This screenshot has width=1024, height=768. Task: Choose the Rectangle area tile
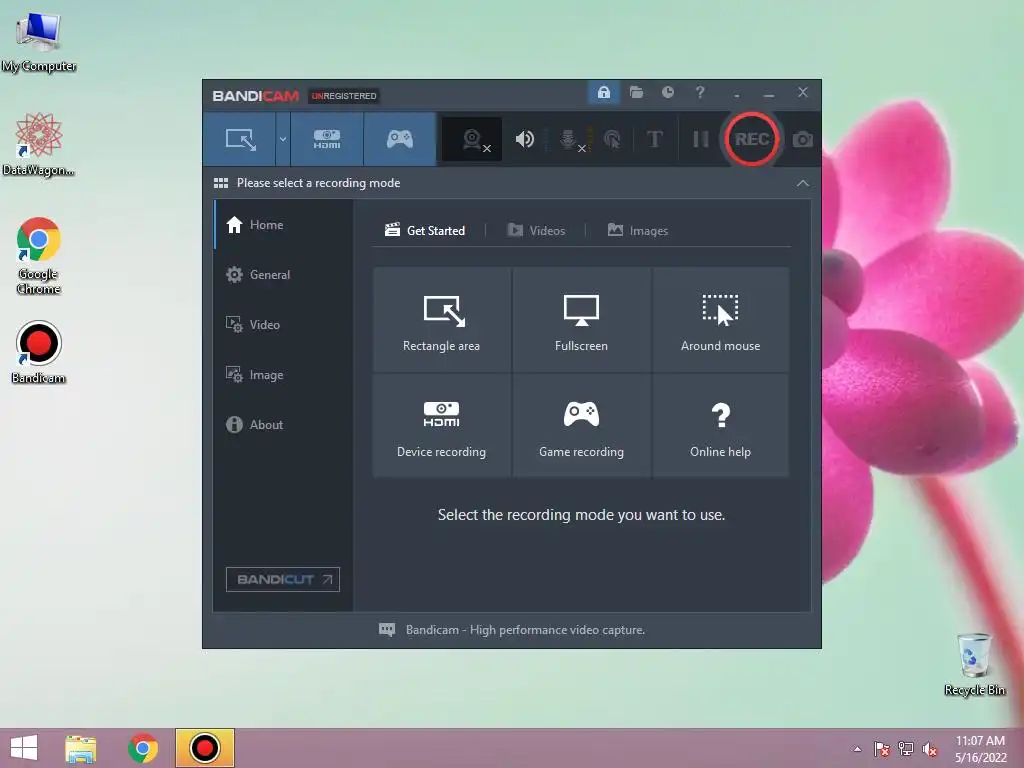point(441,319)
